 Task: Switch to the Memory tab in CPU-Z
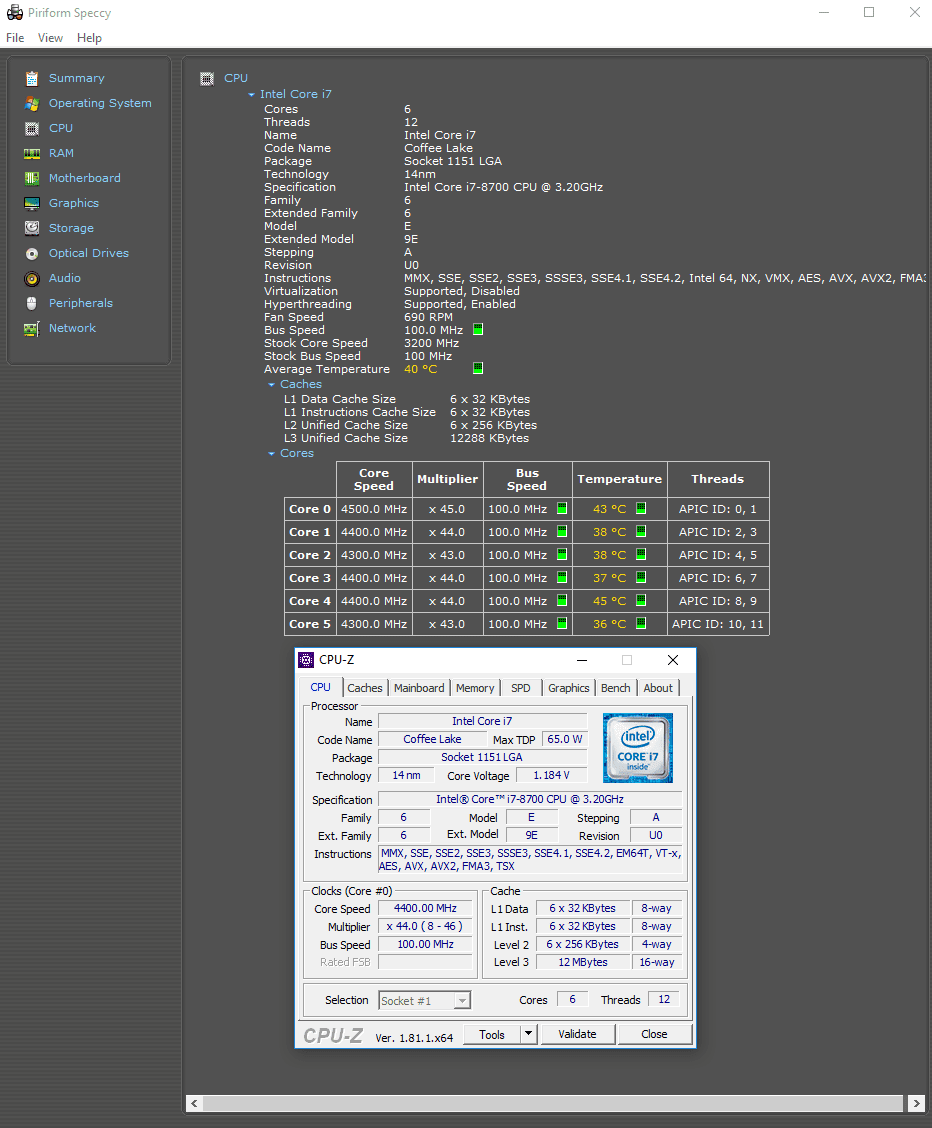click(x=475, y=688)
